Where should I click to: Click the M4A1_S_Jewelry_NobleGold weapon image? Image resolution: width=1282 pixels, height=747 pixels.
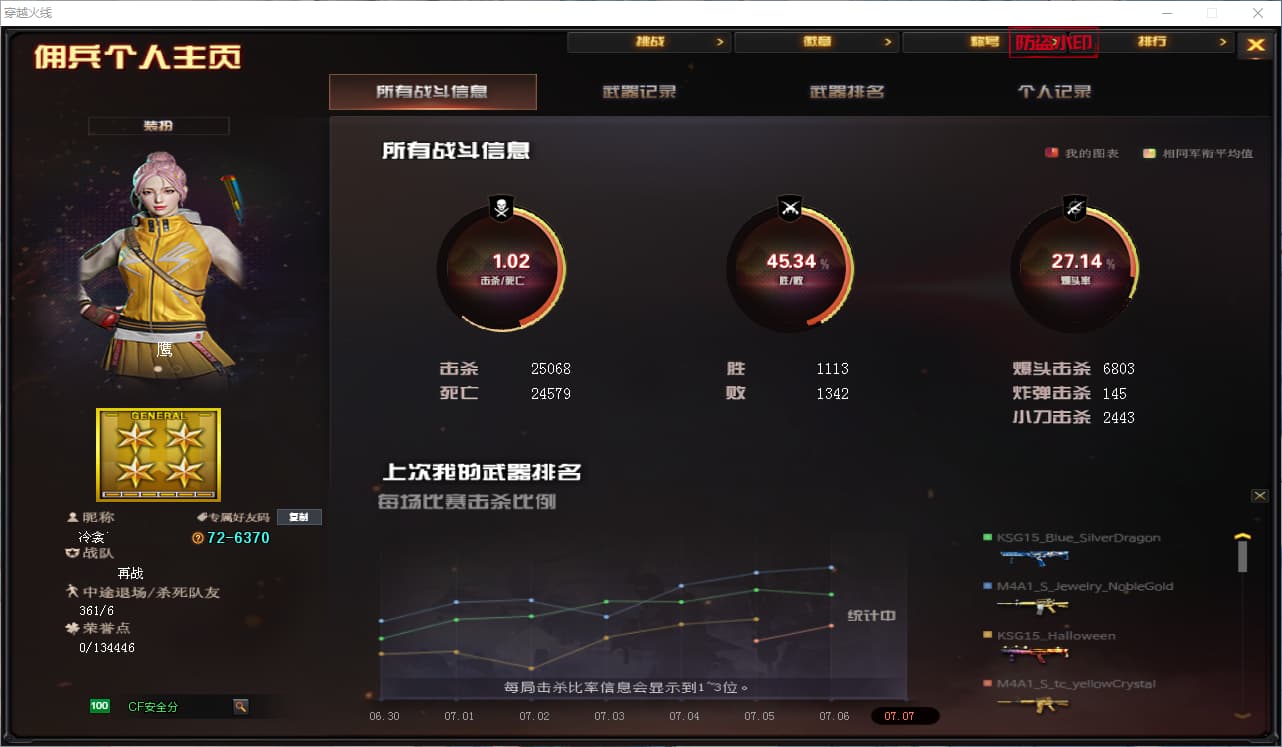[1032, 606]
